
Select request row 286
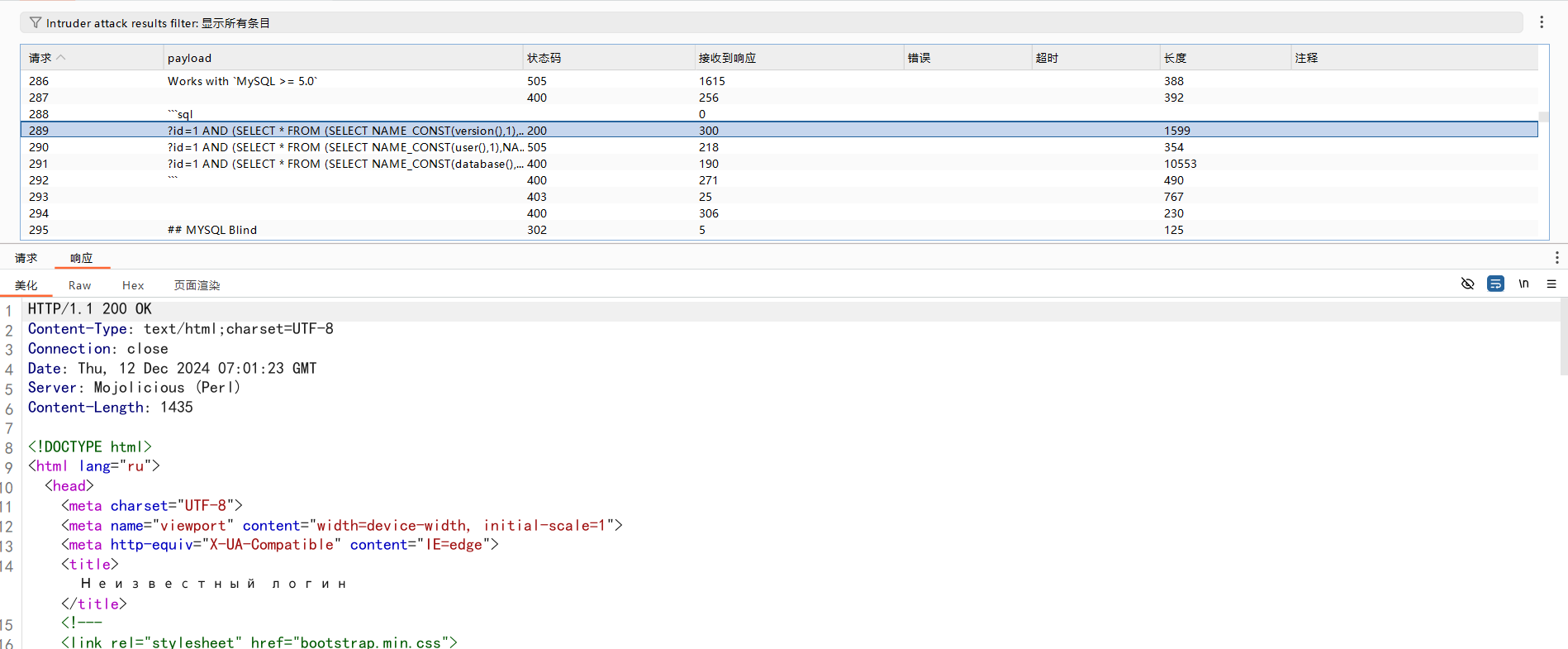pyautogui.click(x=779, y=81)
